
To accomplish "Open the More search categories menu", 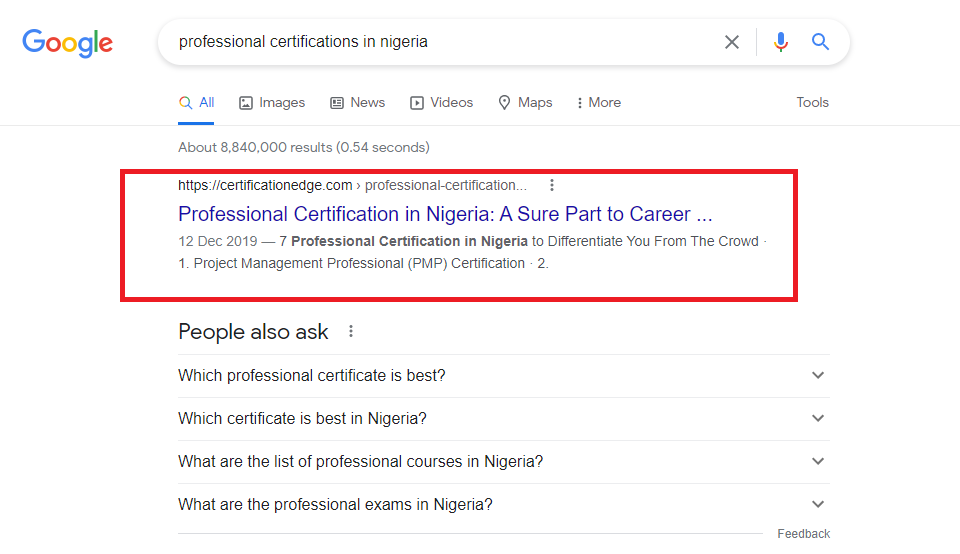I will point(598,103).
